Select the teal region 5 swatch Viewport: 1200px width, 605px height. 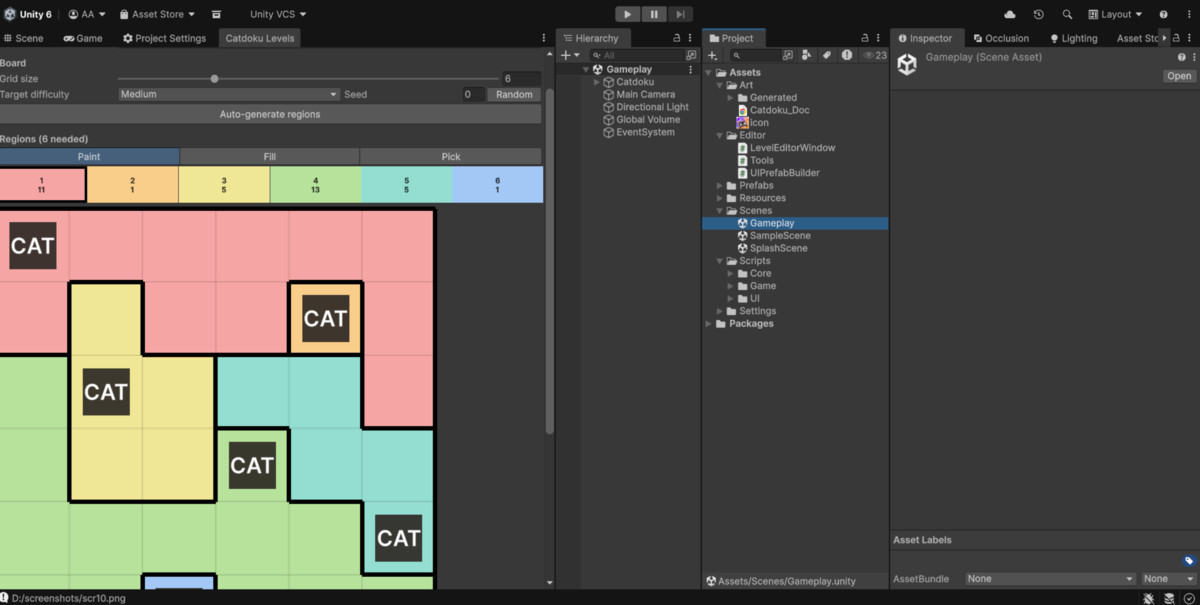[407, 185]
